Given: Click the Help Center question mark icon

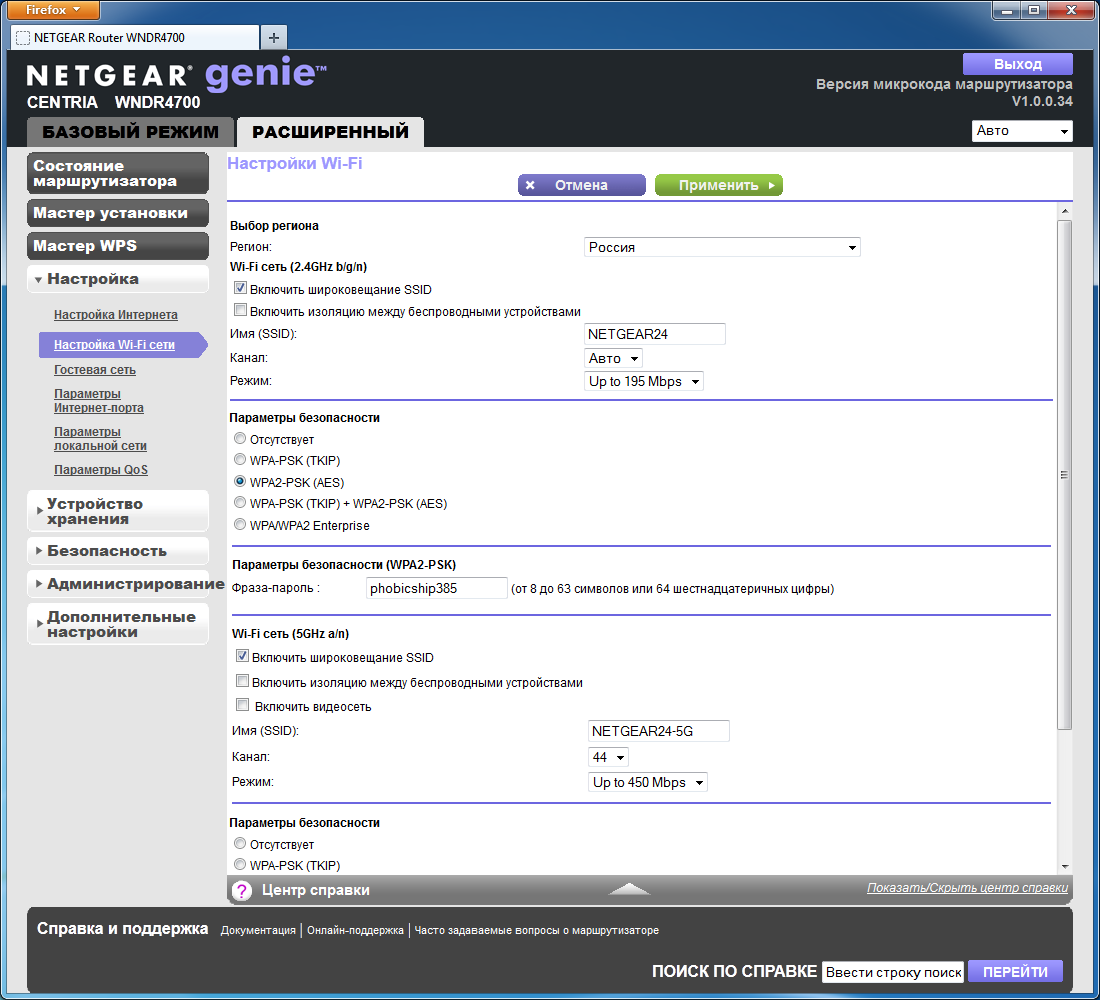Looking at the screenshot, I should point(241,891).
